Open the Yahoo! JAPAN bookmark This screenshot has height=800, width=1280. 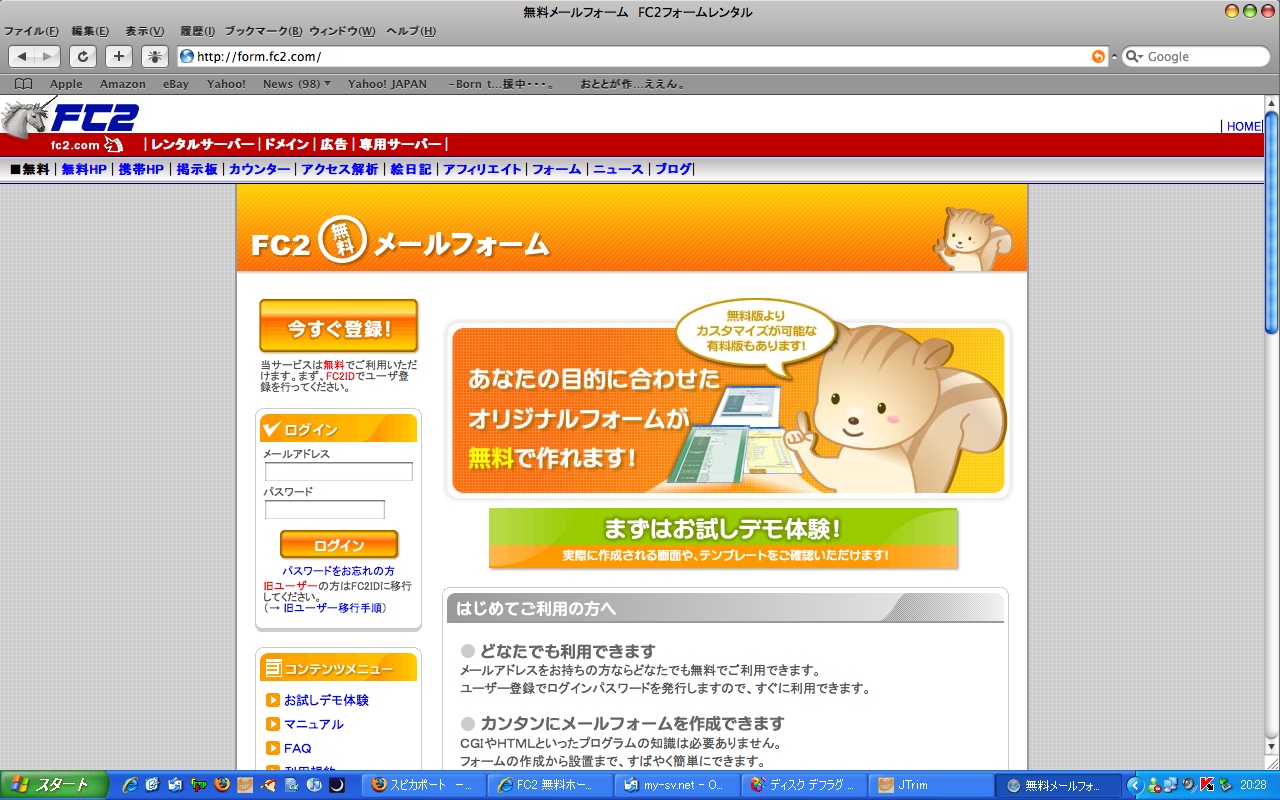[387, 84]
